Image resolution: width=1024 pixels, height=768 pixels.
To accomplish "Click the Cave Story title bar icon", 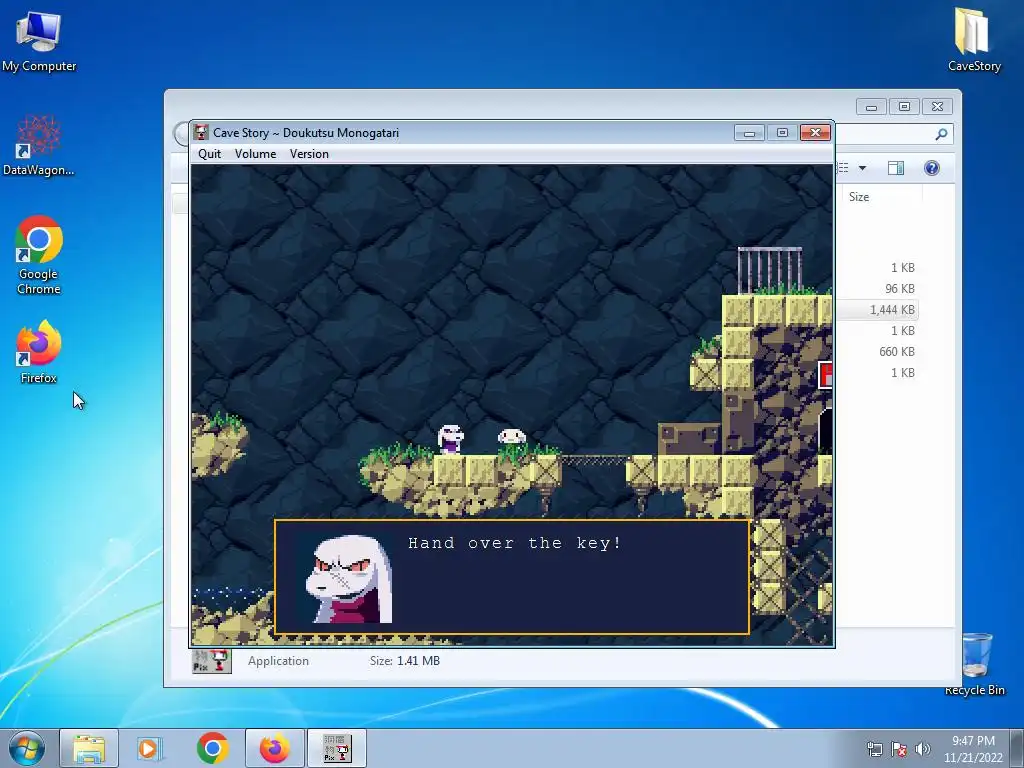I will [201, 133].
